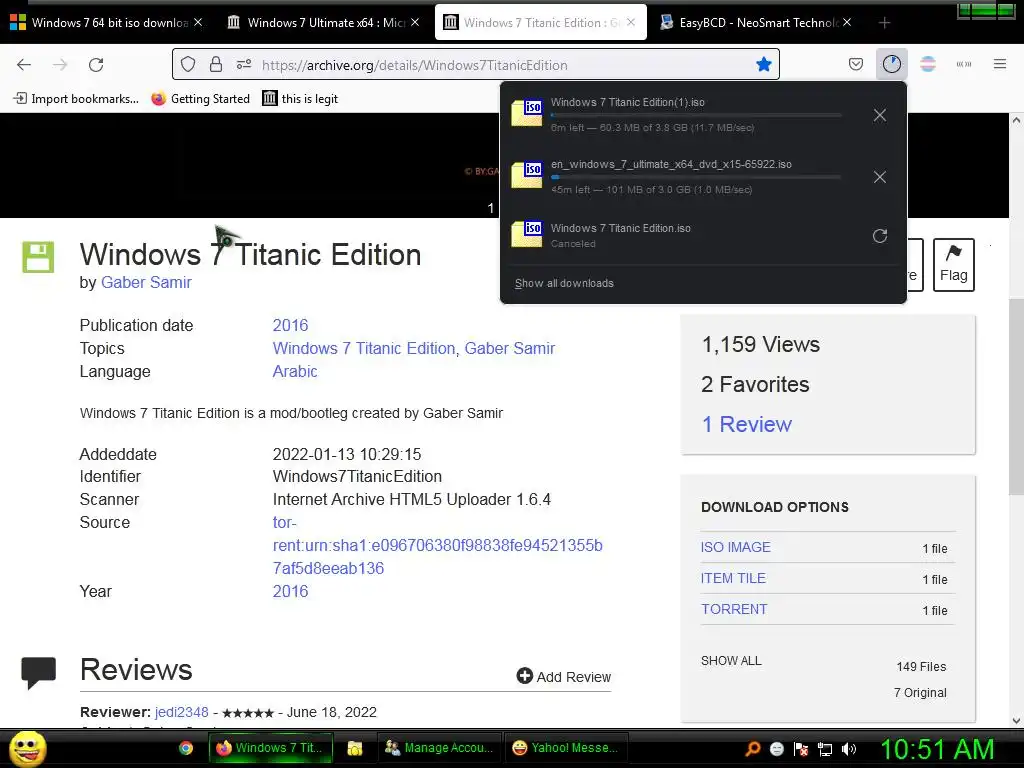The image size is (1024, 768).
Task: Click the en_windows_7_ultimate iso file icon
Action: 527,174
